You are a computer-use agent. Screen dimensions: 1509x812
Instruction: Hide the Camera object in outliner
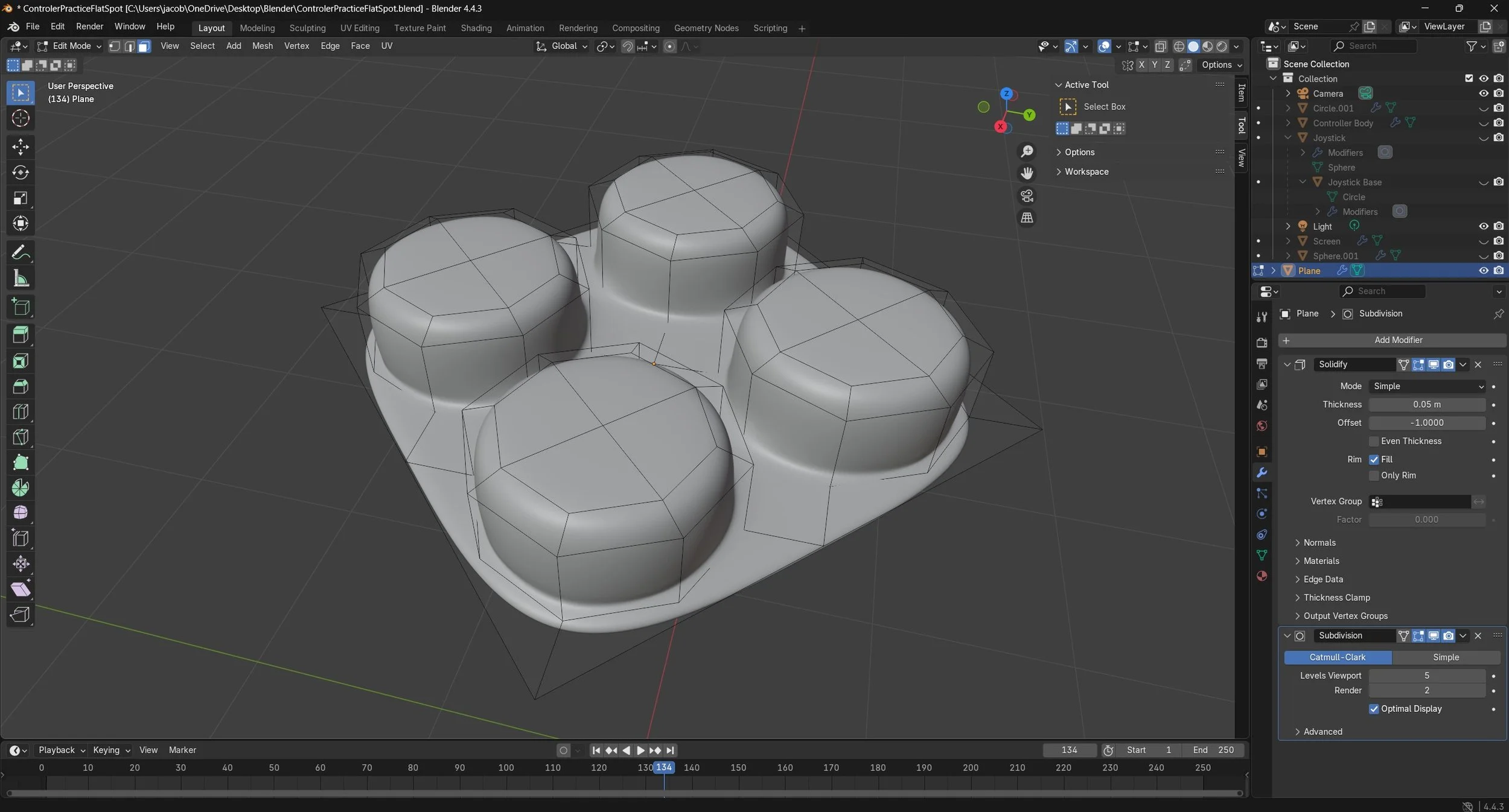(1483, 94)
